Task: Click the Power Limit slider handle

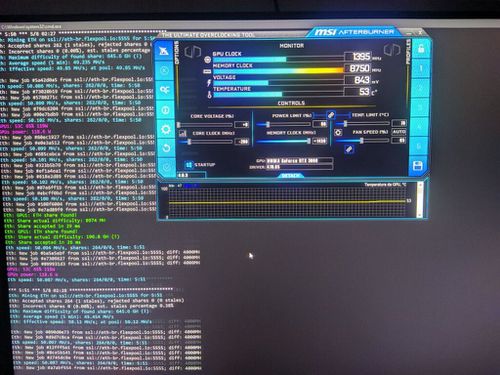Action: tap(268, 124)
